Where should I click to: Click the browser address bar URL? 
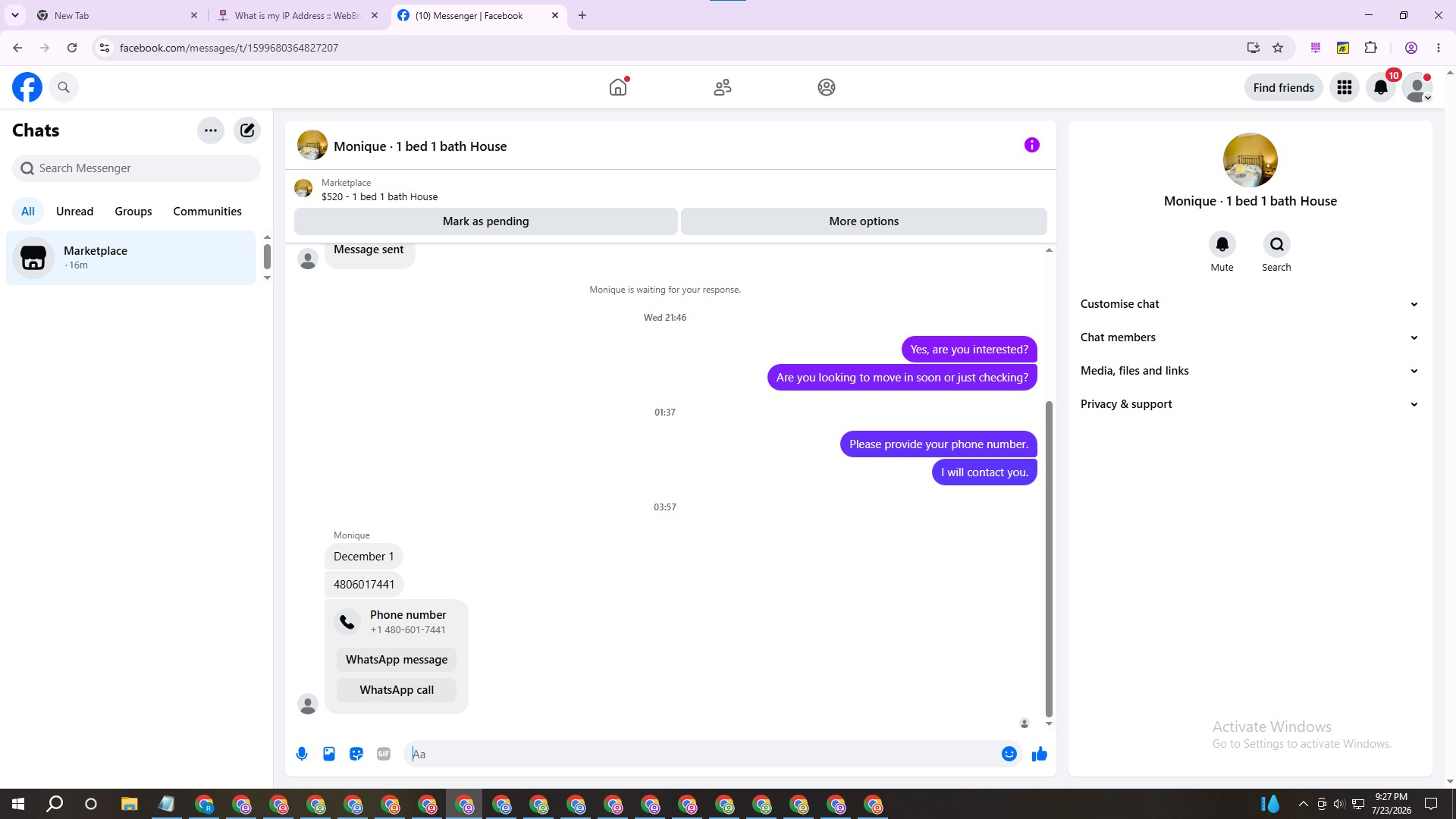[229, 48]
